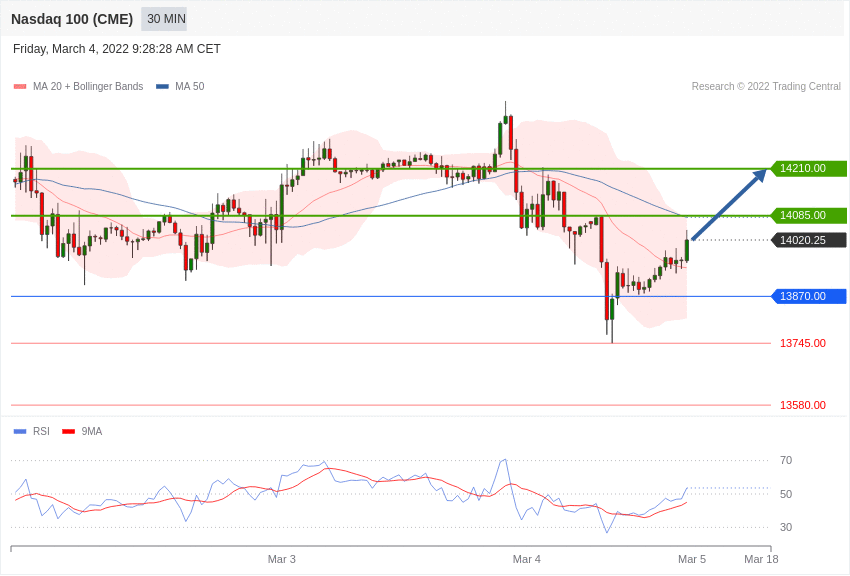The image size is (850, 576).
Task: Select the 14210.00 resistance price tag
Action: pos(808,169)
